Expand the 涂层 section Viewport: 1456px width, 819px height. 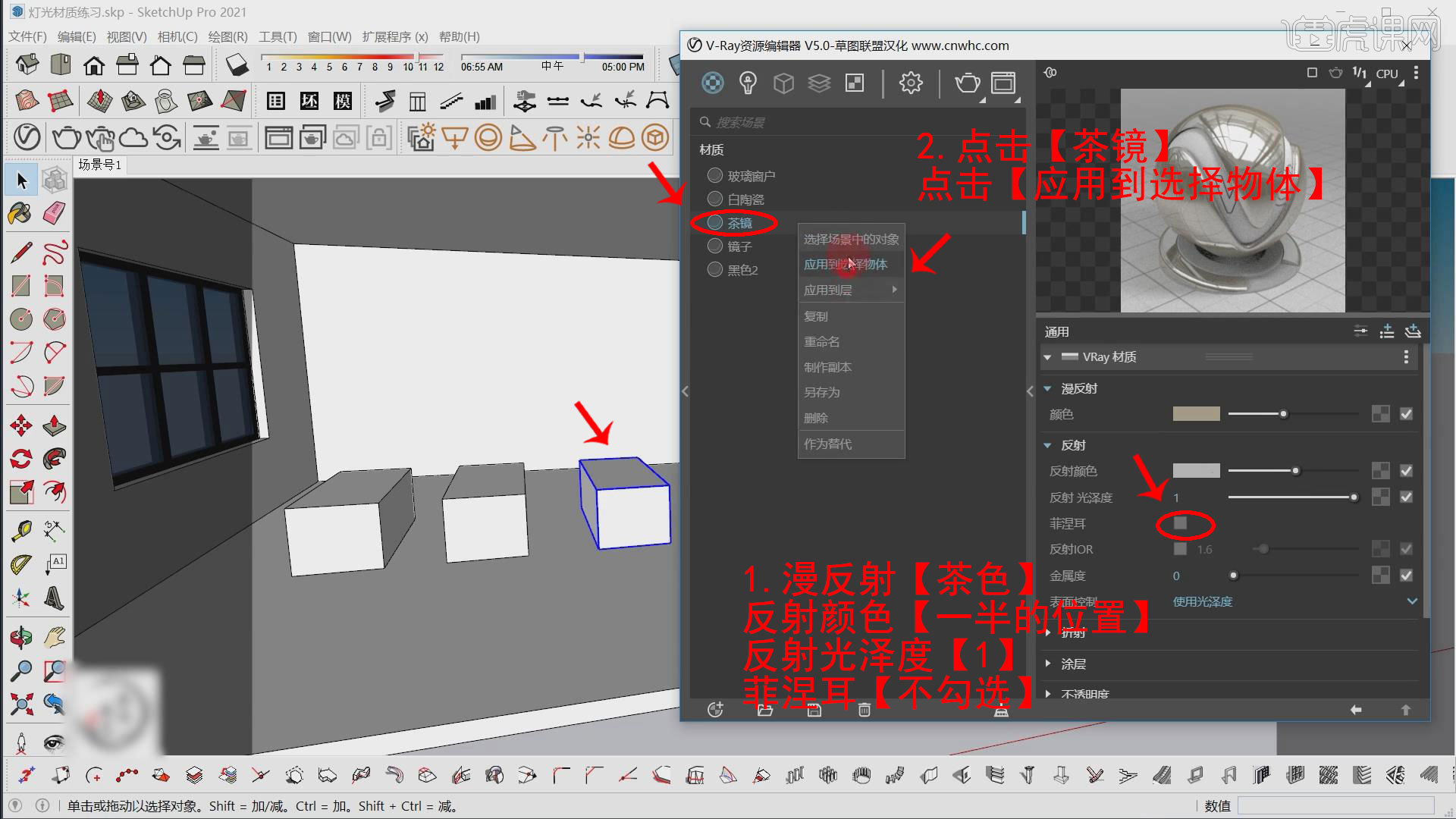click(x=1048, y=664)
